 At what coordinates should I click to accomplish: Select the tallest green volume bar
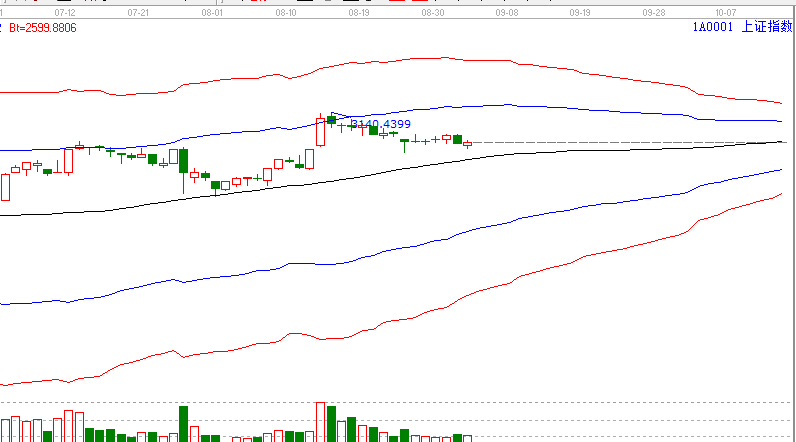[183, 422]
